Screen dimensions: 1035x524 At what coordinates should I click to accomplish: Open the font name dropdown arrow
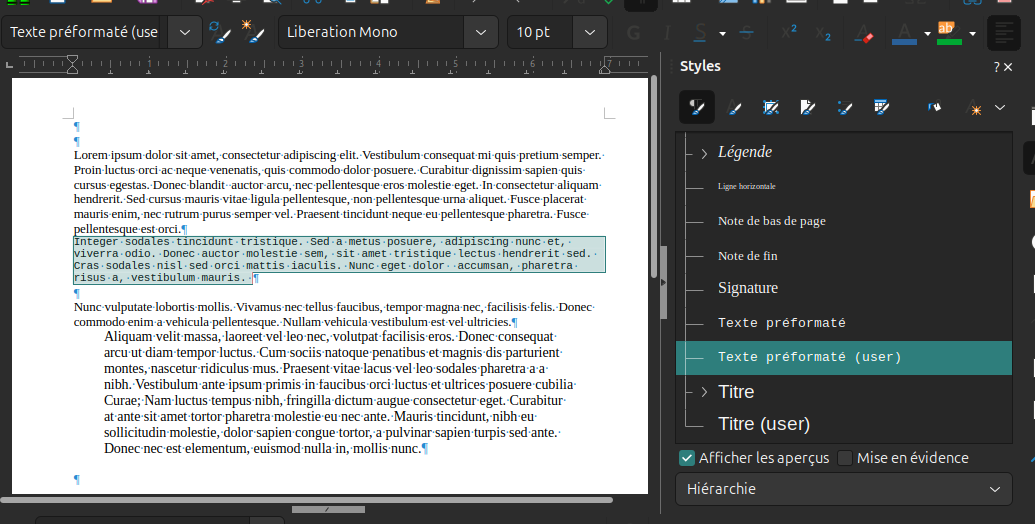point(481,32)
